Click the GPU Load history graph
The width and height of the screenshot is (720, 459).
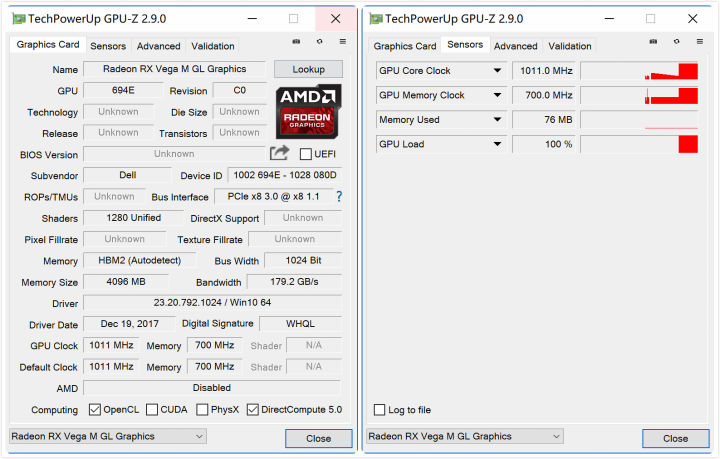640,144
